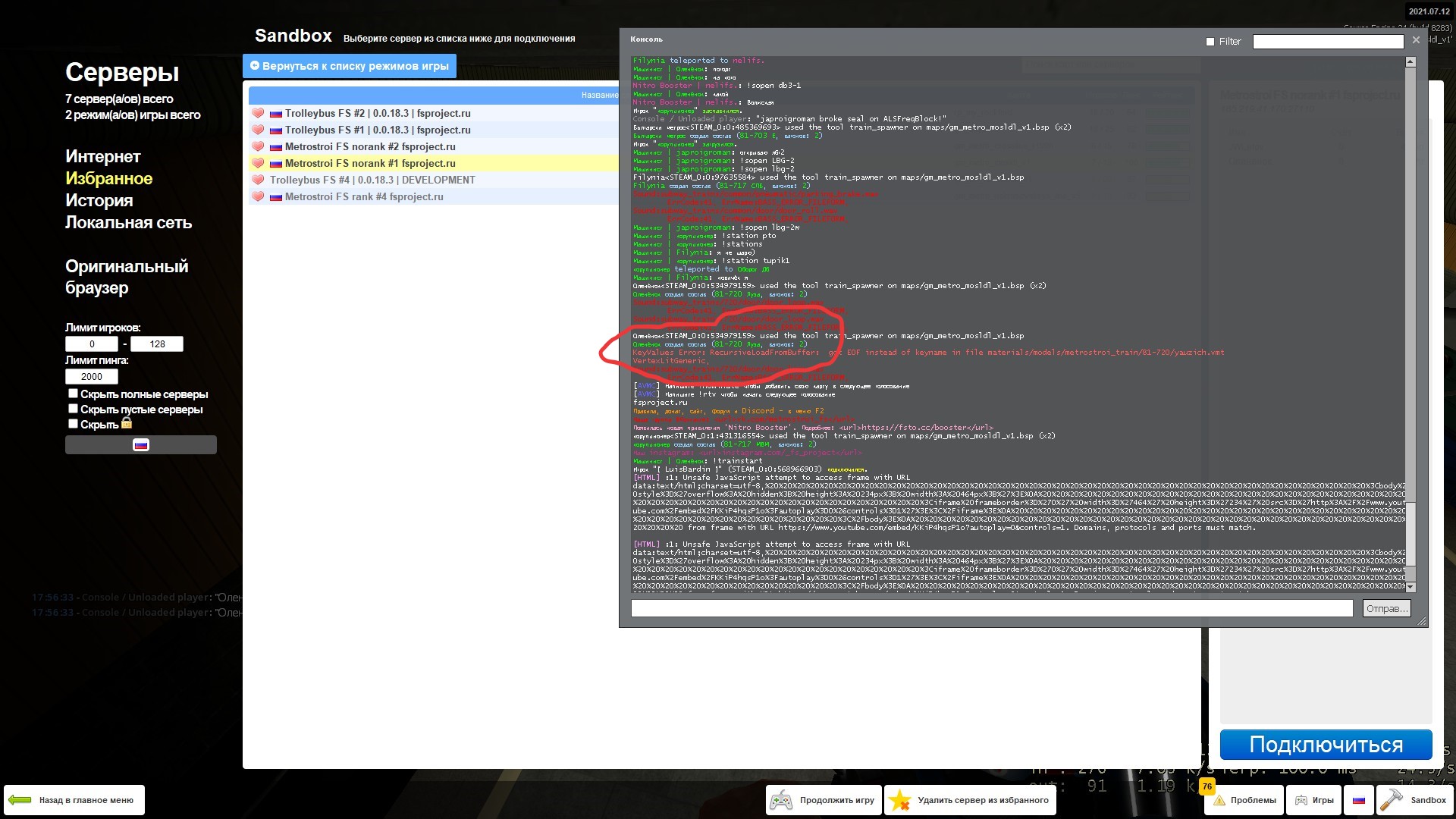The width and height of the screenshot is (1456, 819).
Task: Click the Problems warning button
Action: (1244, 800)
